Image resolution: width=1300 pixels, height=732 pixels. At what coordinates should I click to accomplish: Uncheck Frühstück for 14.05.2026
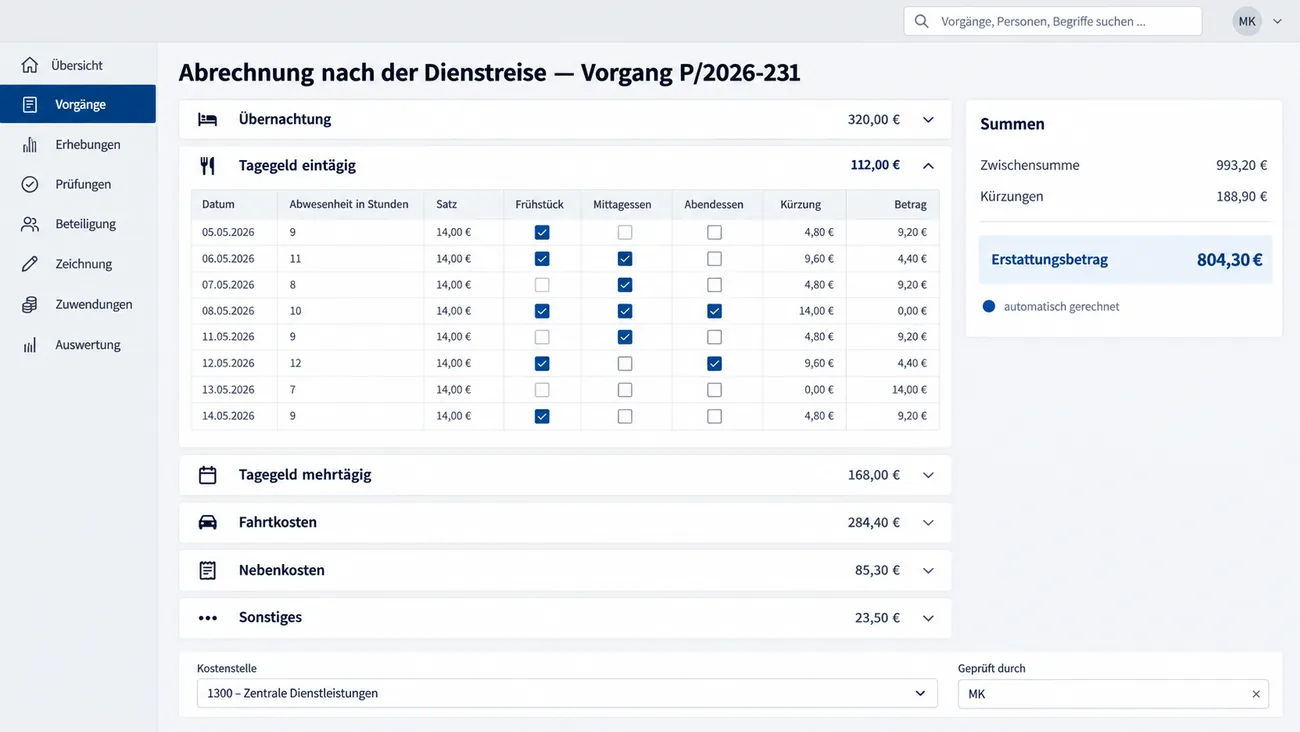coord(542,416)
